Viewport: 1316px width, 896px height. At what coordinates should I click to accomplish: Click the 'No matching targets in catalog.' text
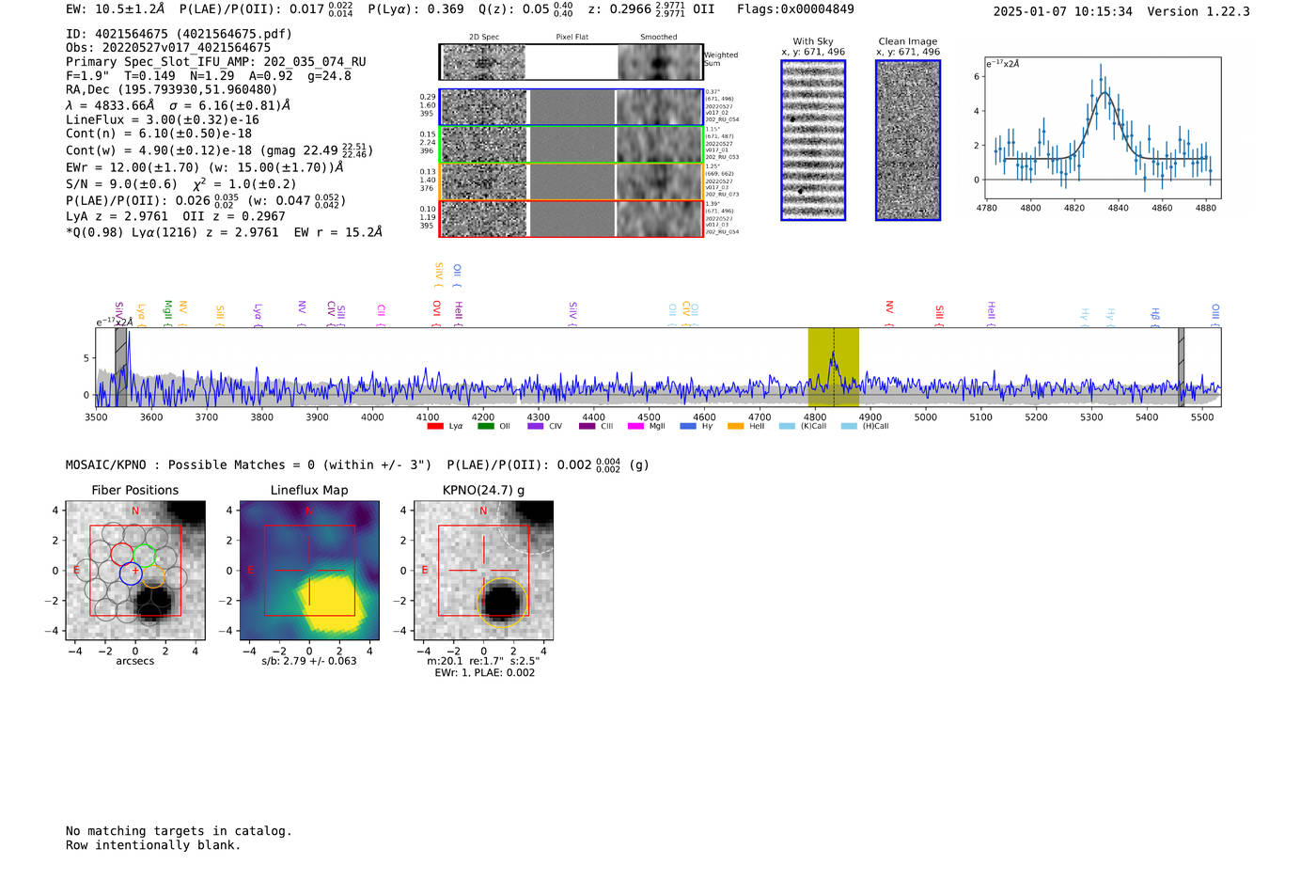tap(179, 831)
